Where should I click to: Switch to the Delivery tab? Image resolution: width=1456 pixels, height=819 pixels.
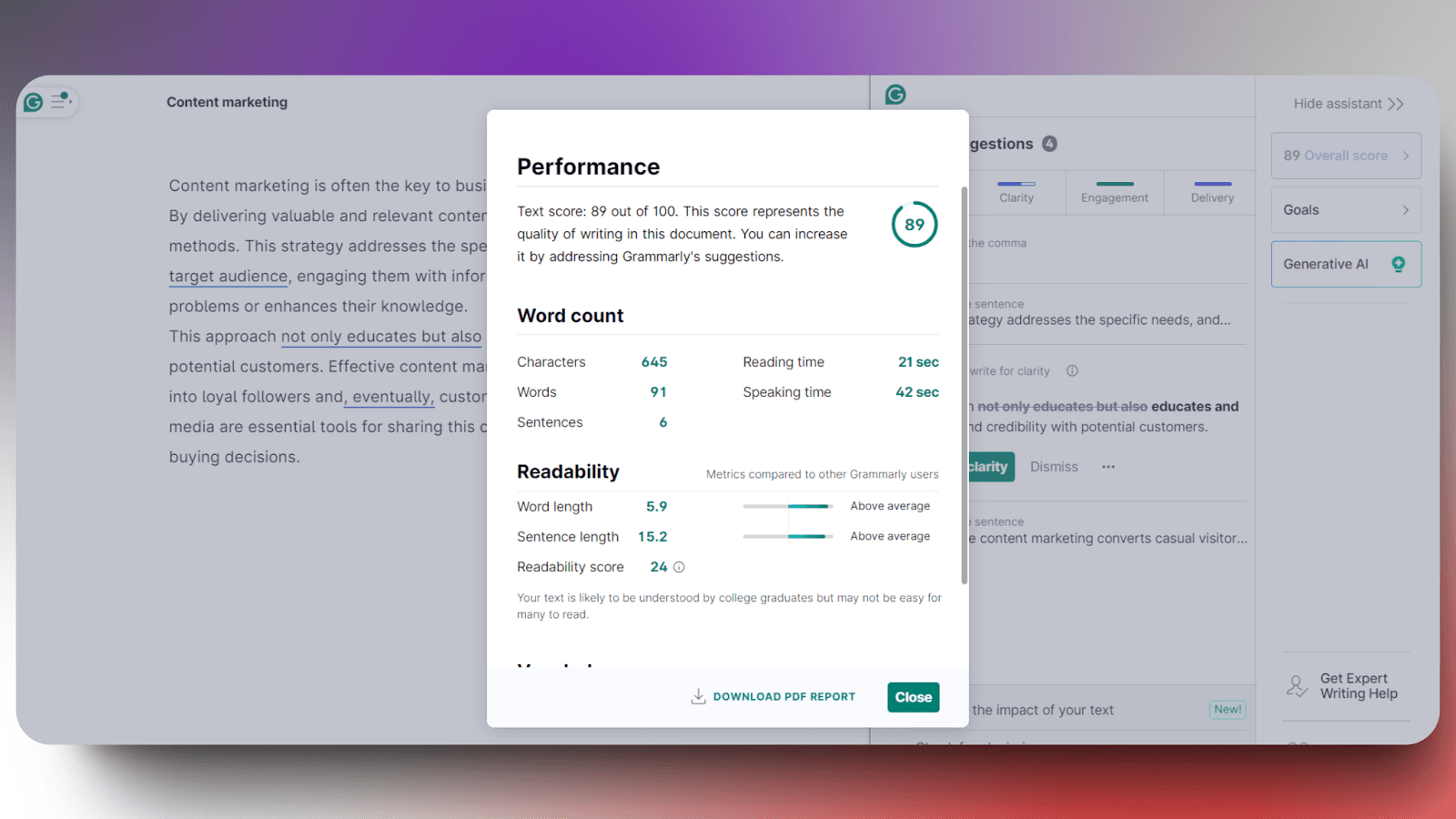[1212, 193]
